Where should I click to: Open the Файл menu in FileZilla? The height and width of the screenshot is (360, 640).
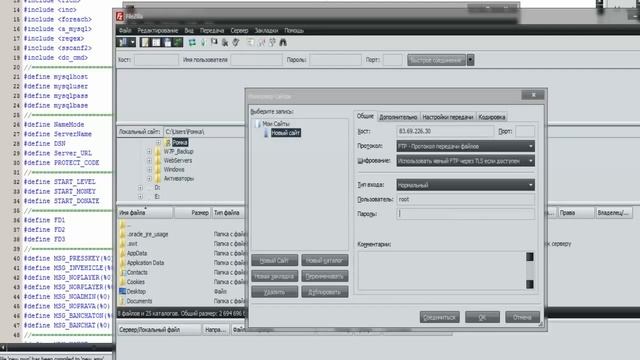(125, 31)
